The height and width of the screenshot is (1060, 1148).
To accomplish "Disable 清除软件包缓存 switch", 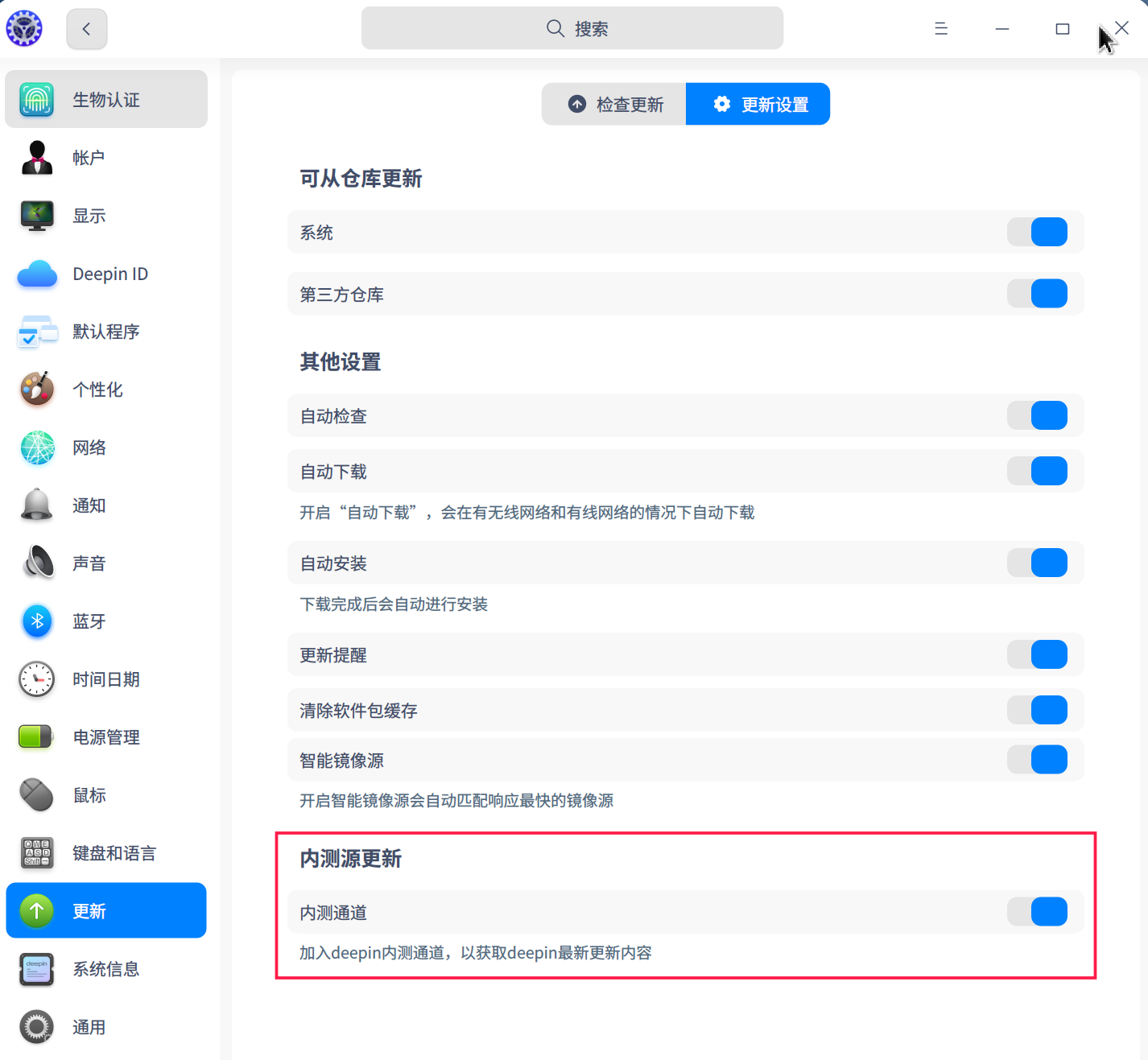I will tap(1037, 710).
